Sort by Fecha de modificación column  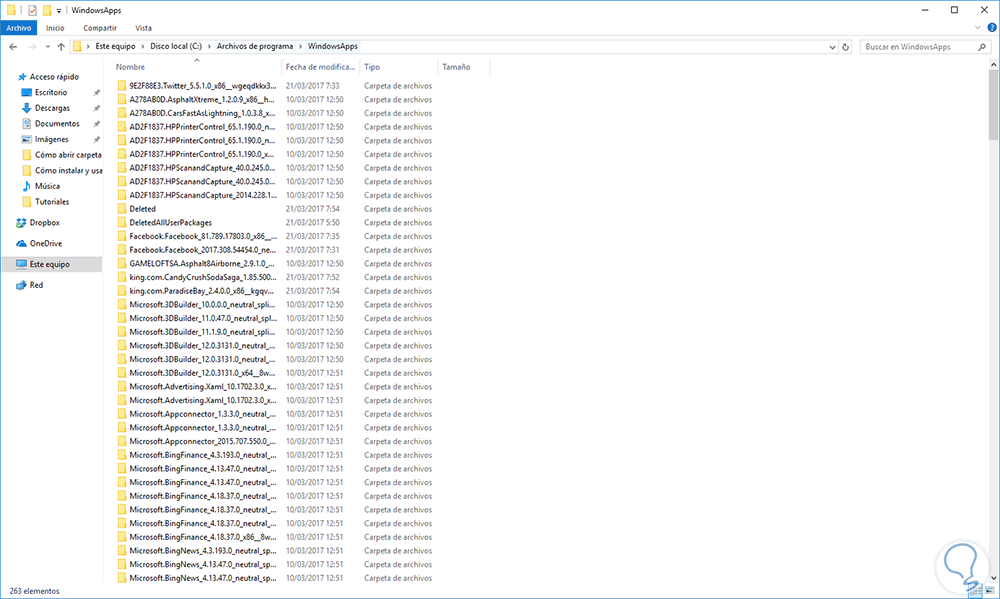coord(320,66)
